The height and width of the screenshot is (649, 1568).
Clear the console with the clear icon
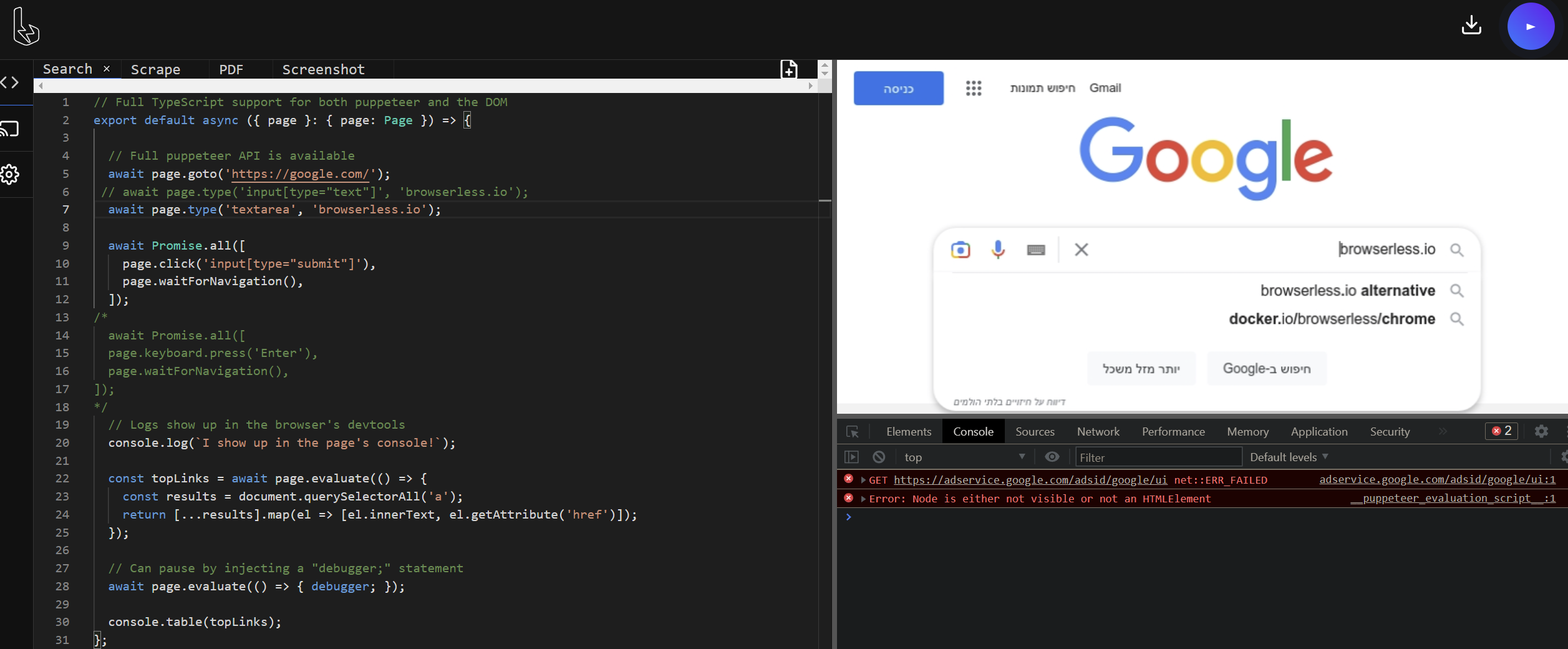tap(879, 456)
